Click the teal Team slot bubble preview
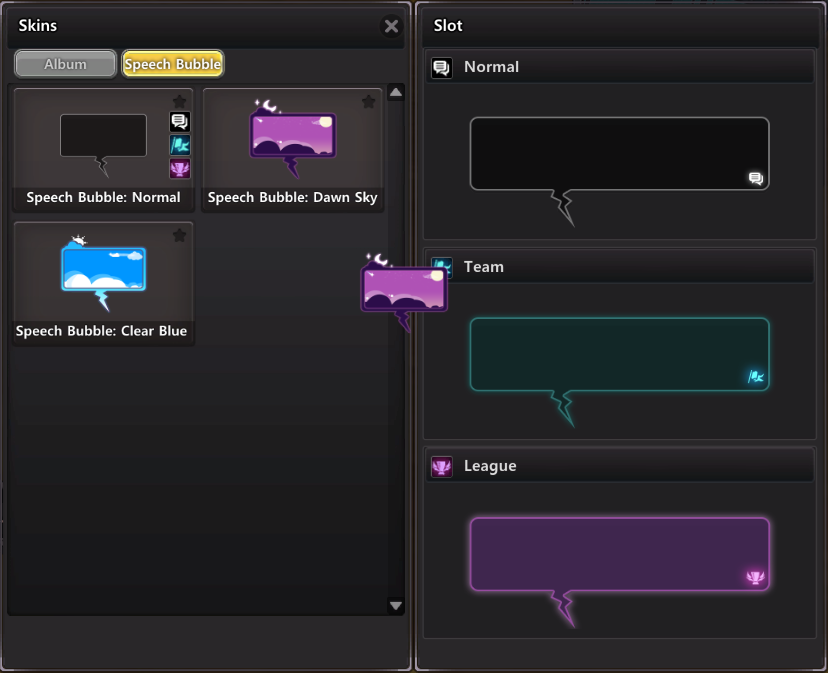Image resolution: width=828 pixels, height=673 pixels. (619, 354)
